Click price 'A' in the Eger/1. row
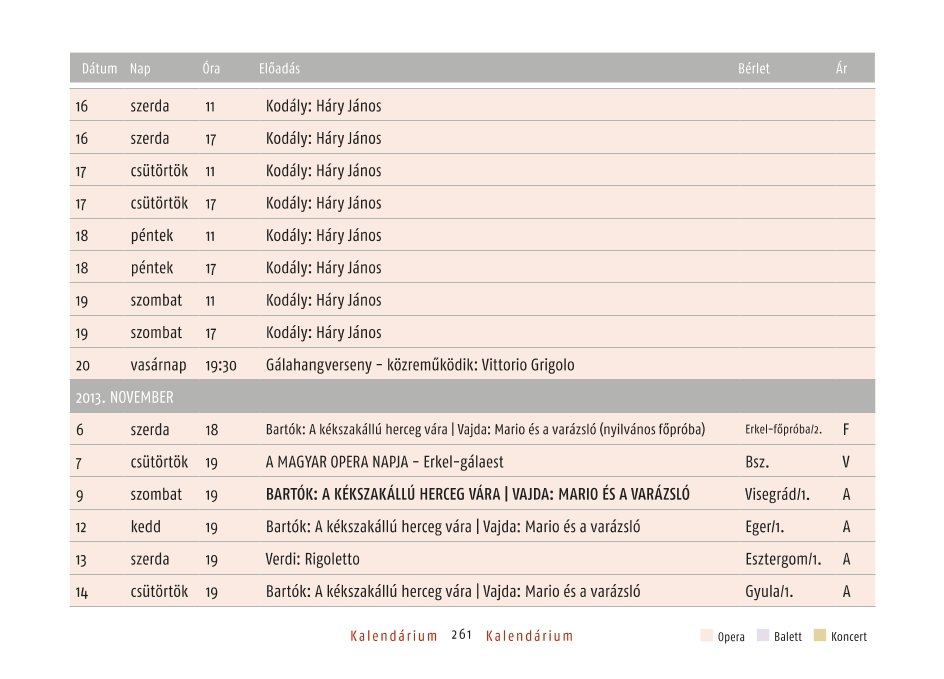This screenshot has height=679, width=944. click(846, 527)
